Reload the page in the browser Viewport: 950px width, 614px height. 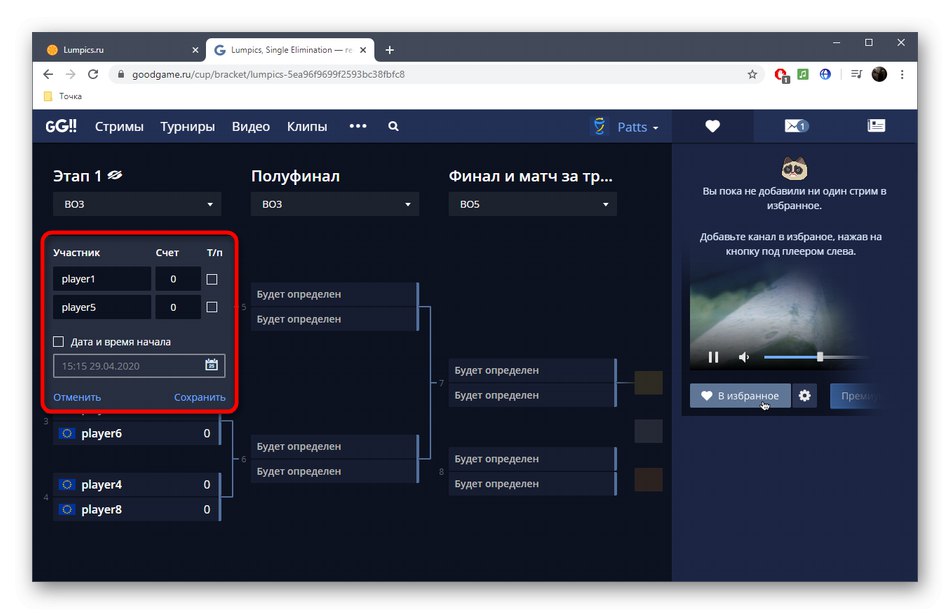click(93, 74)
